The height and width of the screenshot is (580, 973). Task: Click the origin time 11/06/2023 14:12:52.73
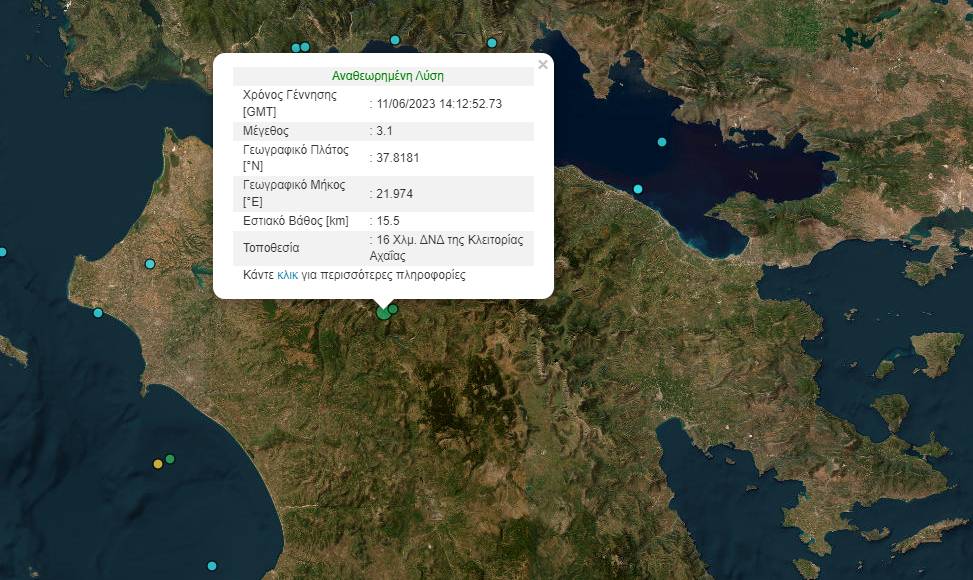point(439,103)
